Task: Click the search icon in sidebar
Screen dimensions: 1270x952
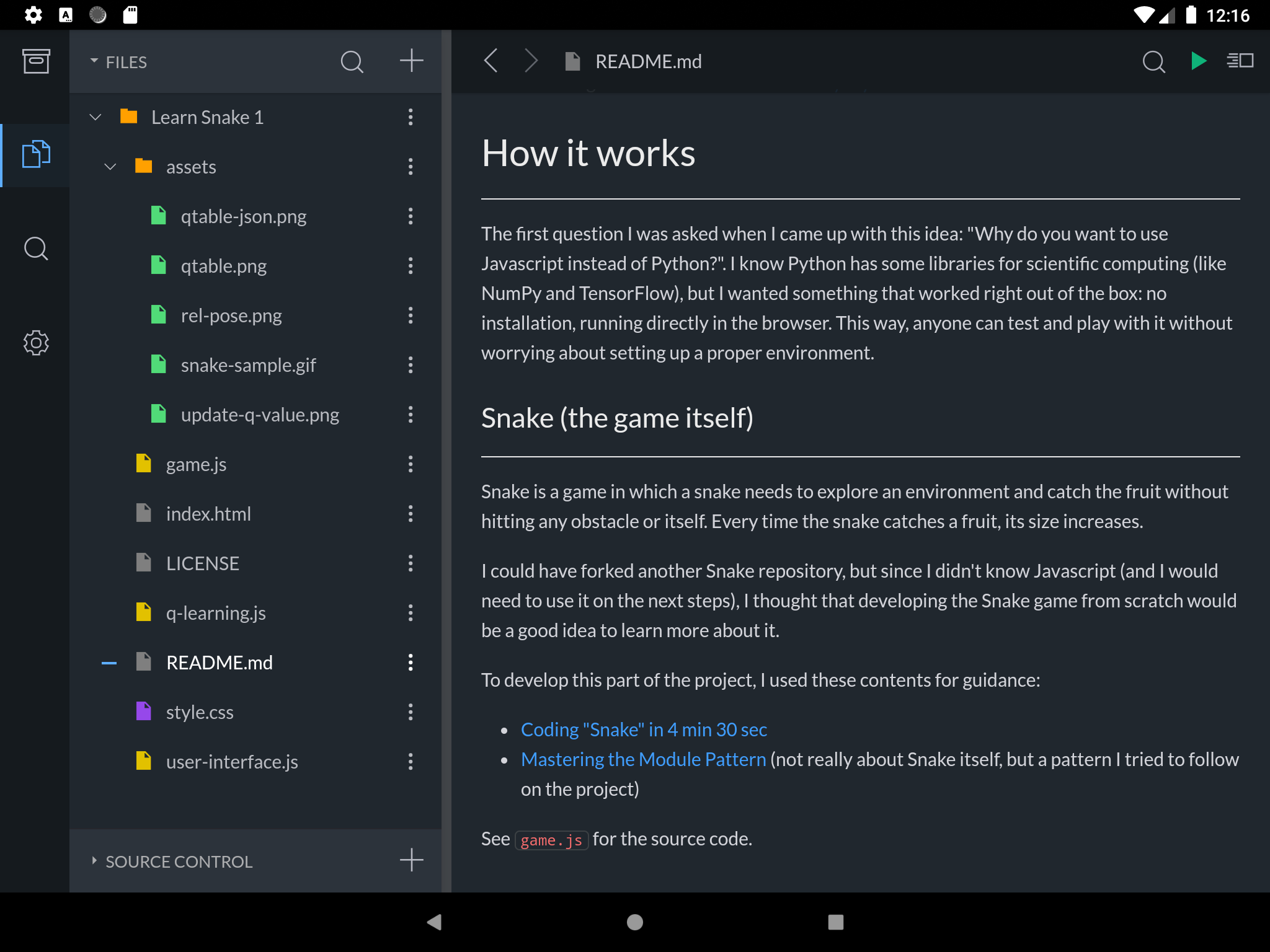Action: point(36,248)
